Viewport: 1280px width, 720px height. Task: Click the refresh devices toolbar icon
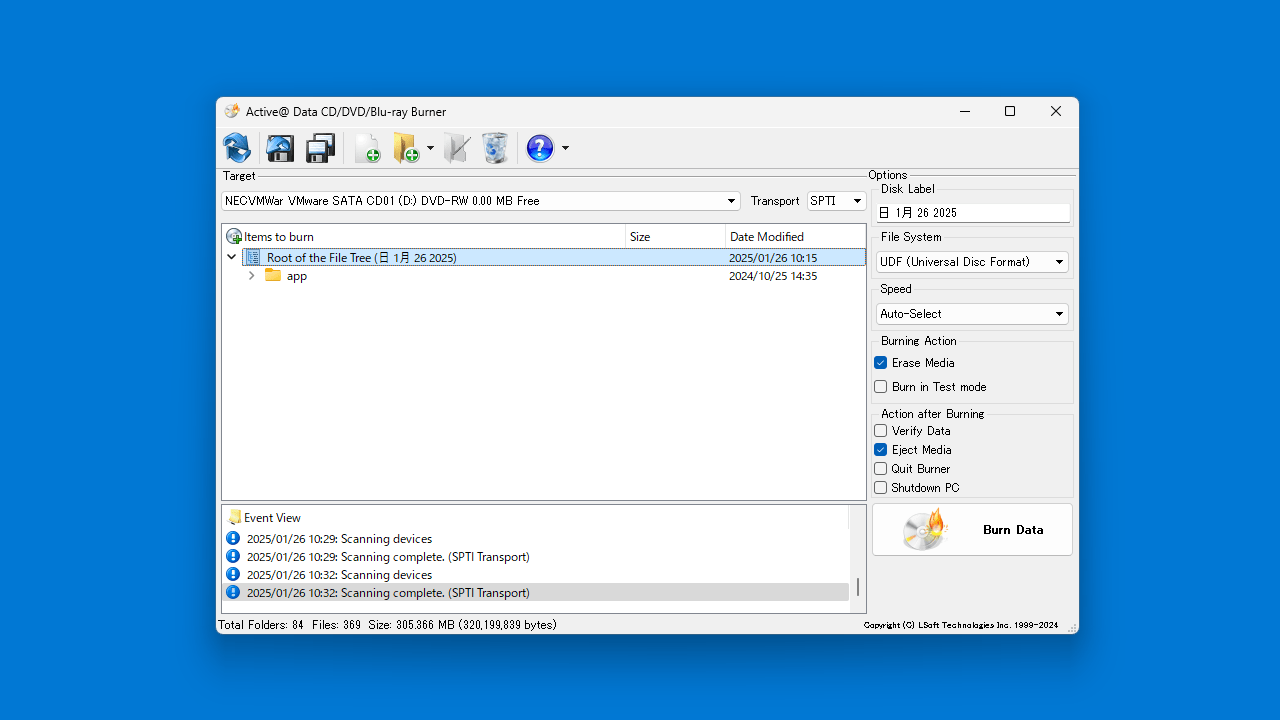pos(237,148)
